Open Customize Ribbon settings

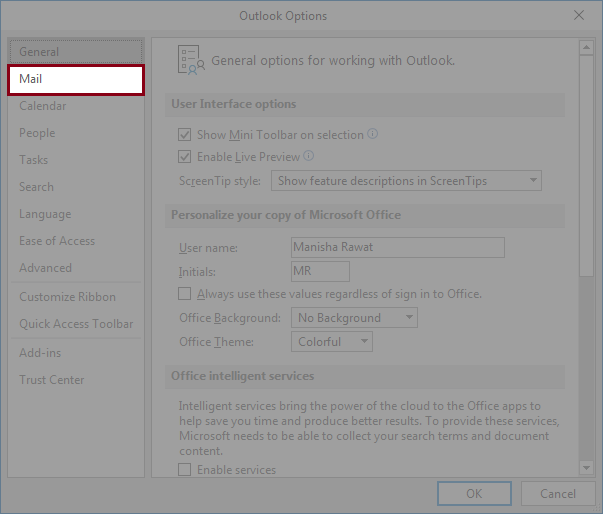76,297
